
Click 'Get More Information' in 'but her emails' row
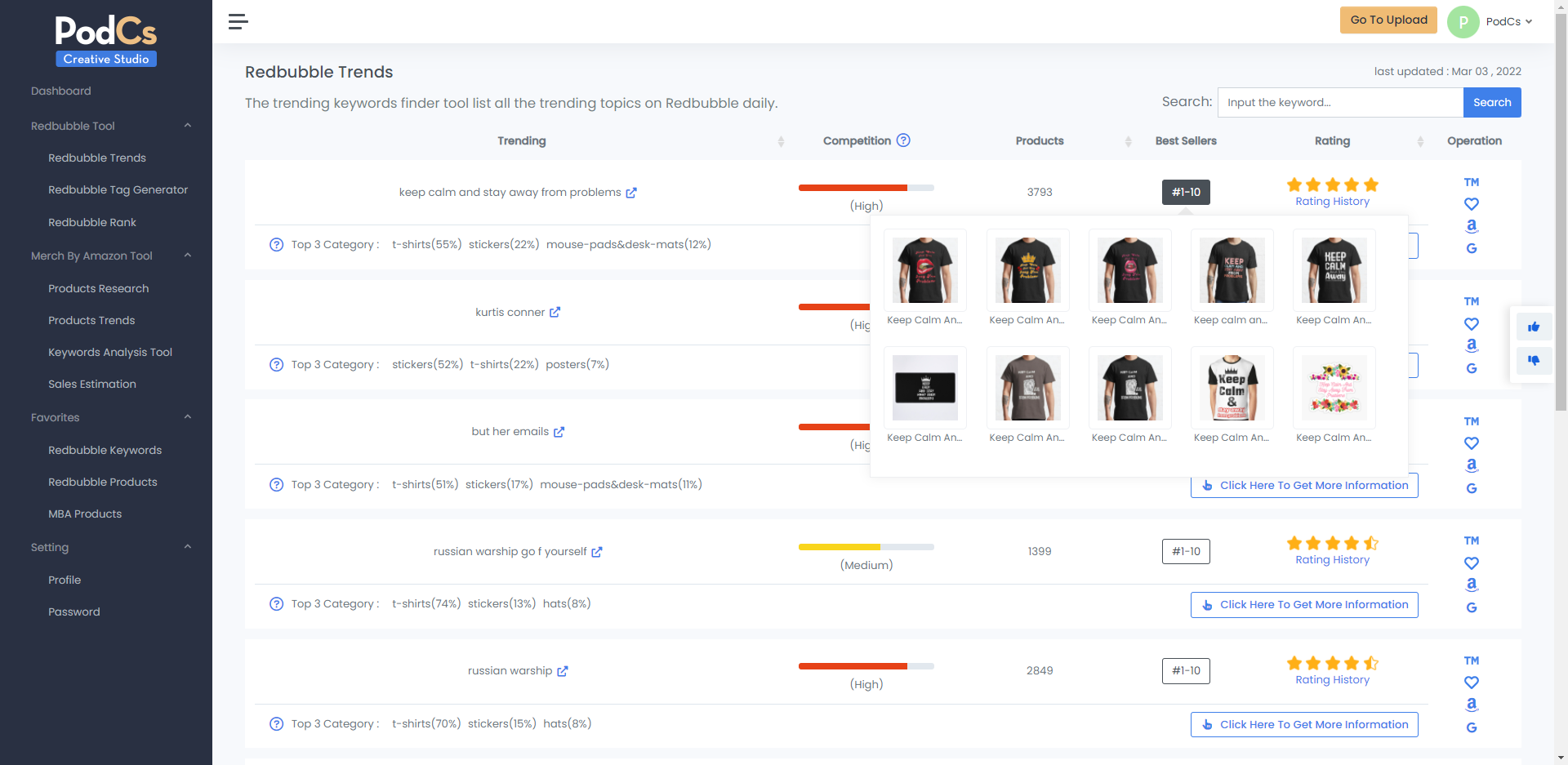(x=1304, y=486)
